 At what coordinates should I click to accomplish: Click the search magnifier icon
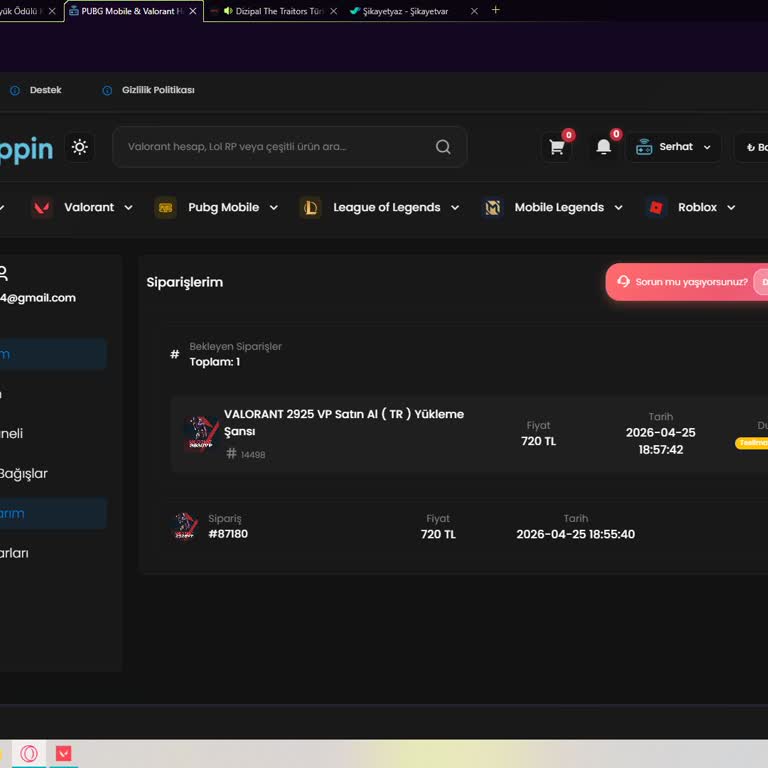point(443,147)
